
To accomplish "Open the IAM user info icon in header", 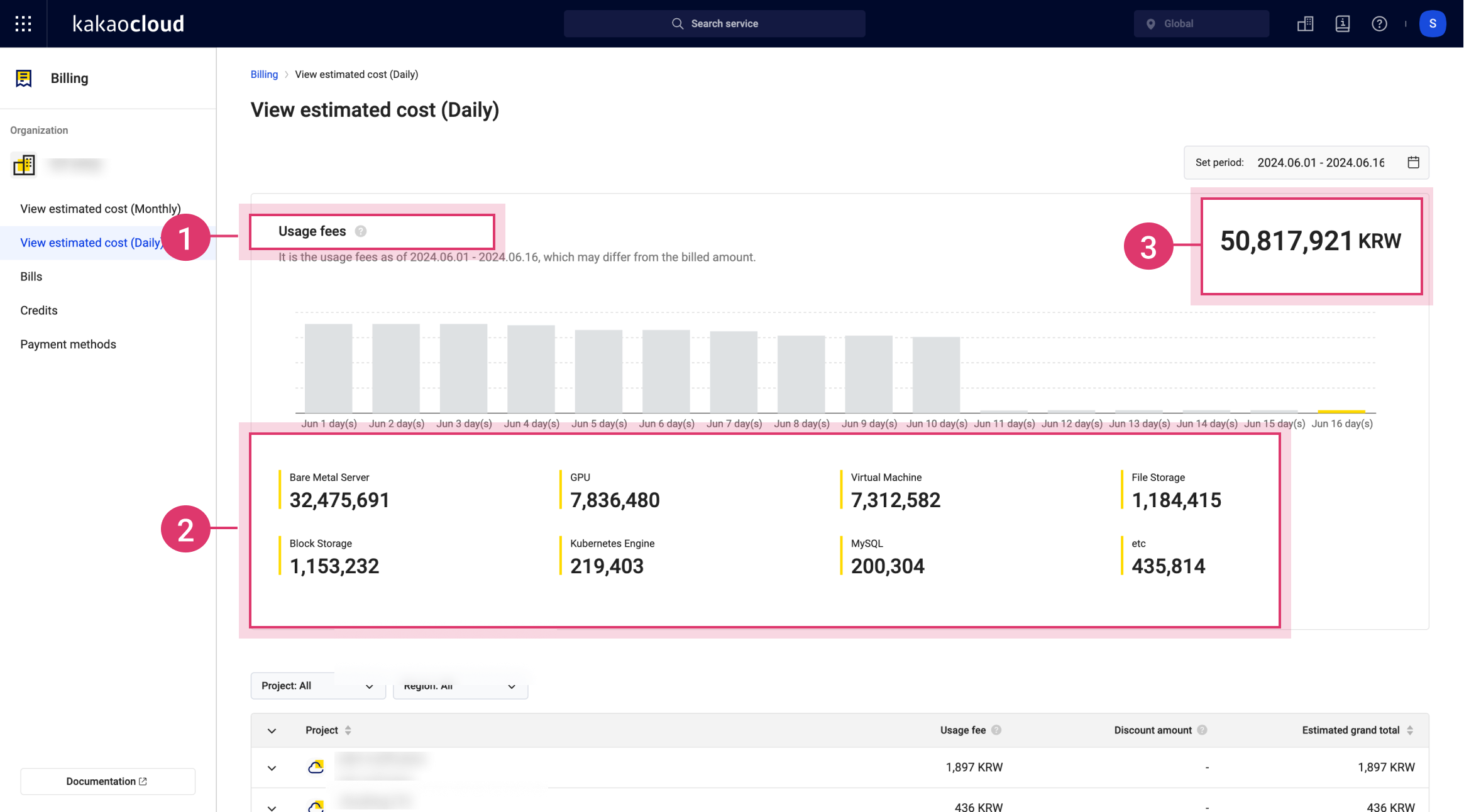I will point(1342,24).
